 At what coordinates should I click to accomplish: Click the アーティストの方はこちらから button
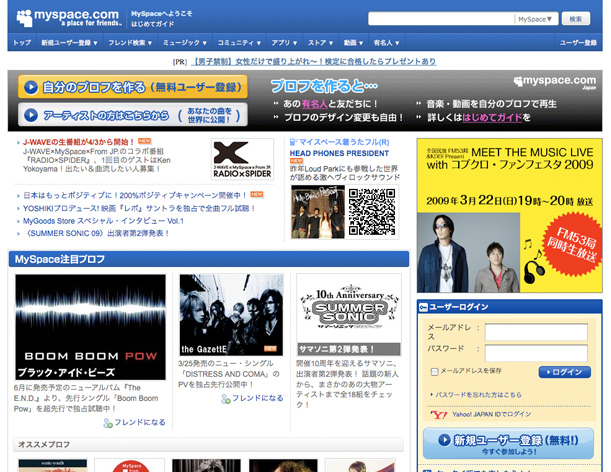[132, 115]
